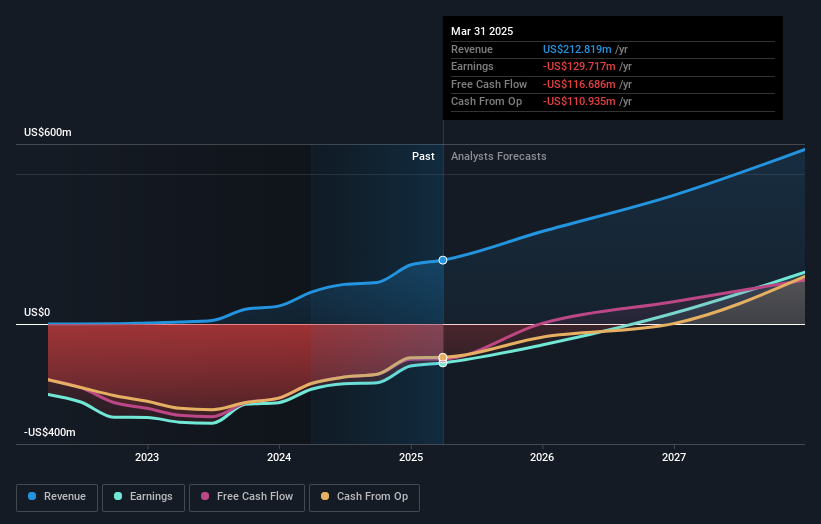Click the Analysts Forecasts label
Image resolution: width=821 pixels, height=524 pixels.
pyautogui.click(x=498, y=157)
